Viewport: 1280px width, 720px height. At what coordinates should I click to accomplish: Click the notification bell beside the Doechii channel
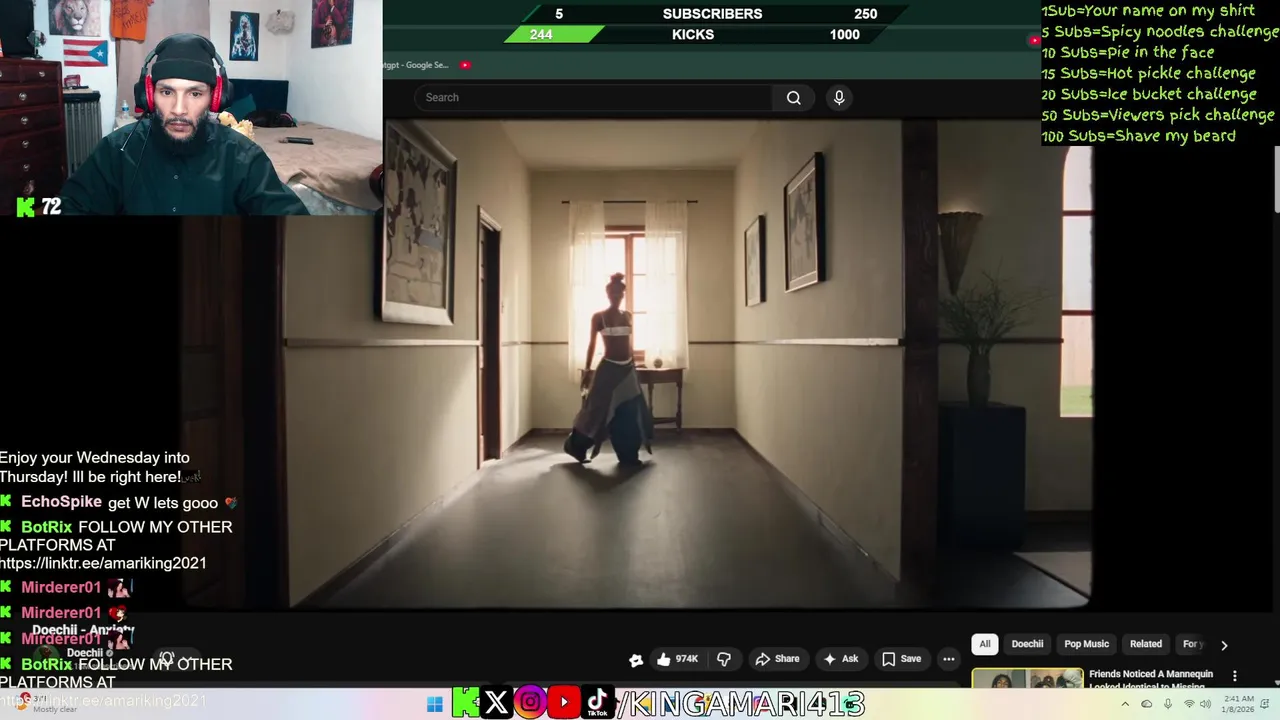(168, 659)
